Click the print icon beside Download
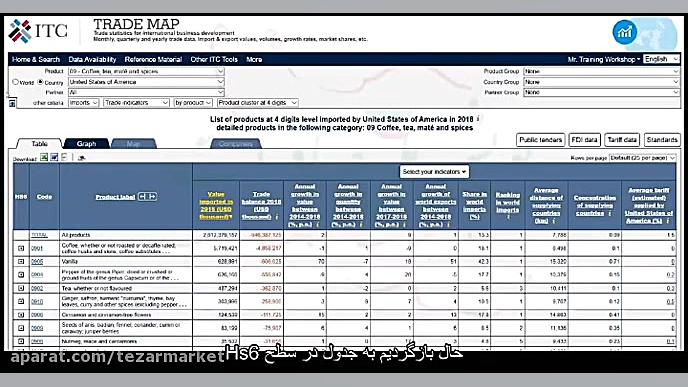 (x=81, y=158)
